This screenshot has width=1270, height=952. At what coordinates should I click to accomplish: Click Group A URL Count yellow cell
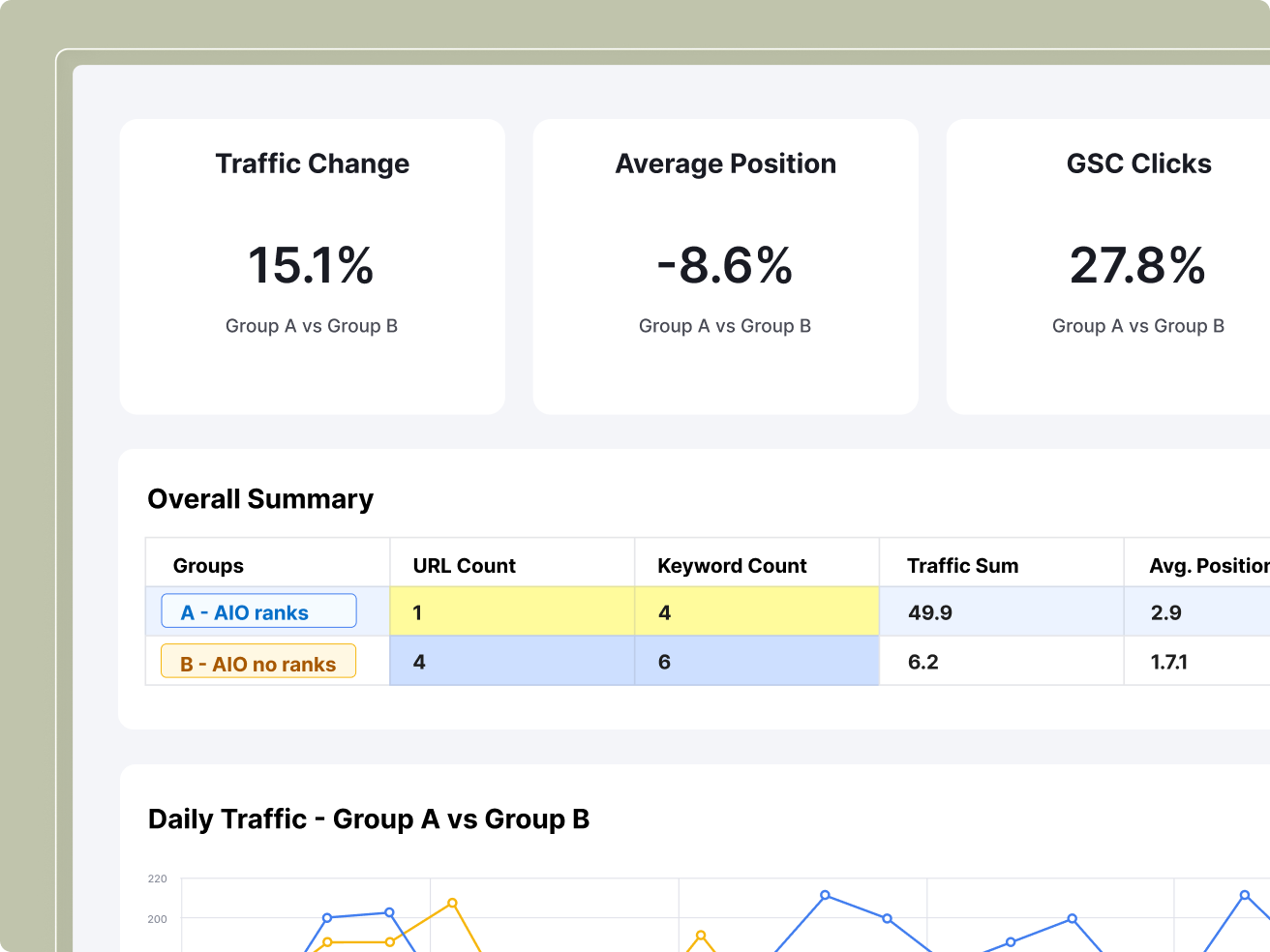511,611
